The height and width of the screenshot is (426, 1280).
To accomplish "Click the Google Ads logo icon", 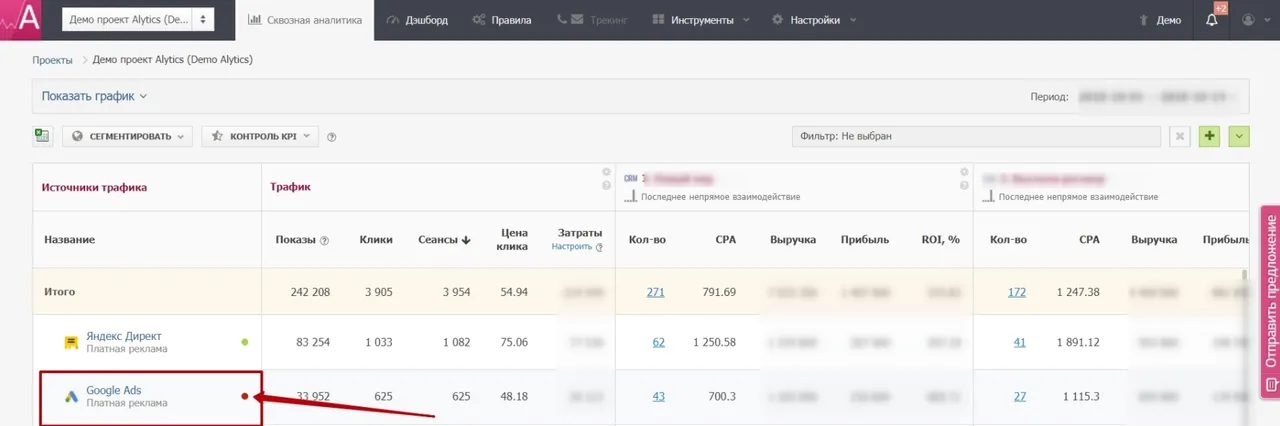I will (x=71, y=396).
